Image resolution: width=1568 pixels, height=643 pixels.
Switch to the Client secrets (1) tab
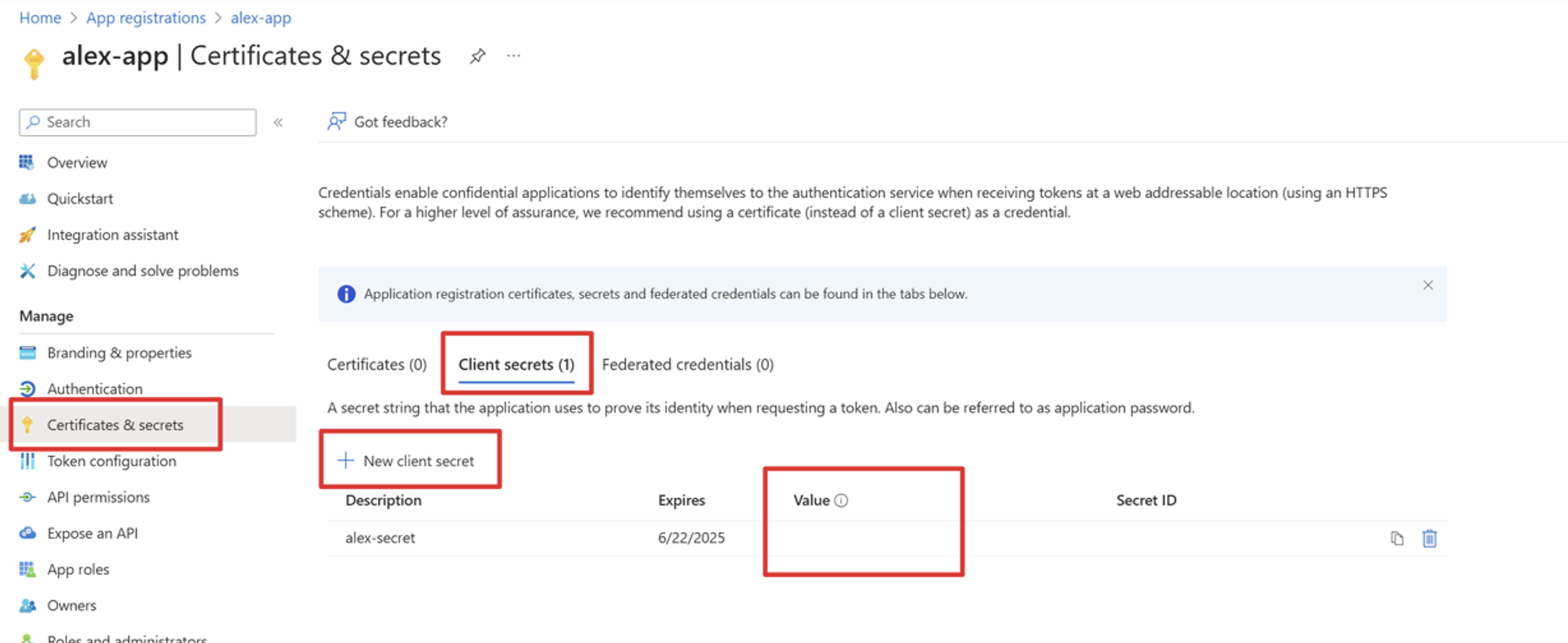coord(516,364)
